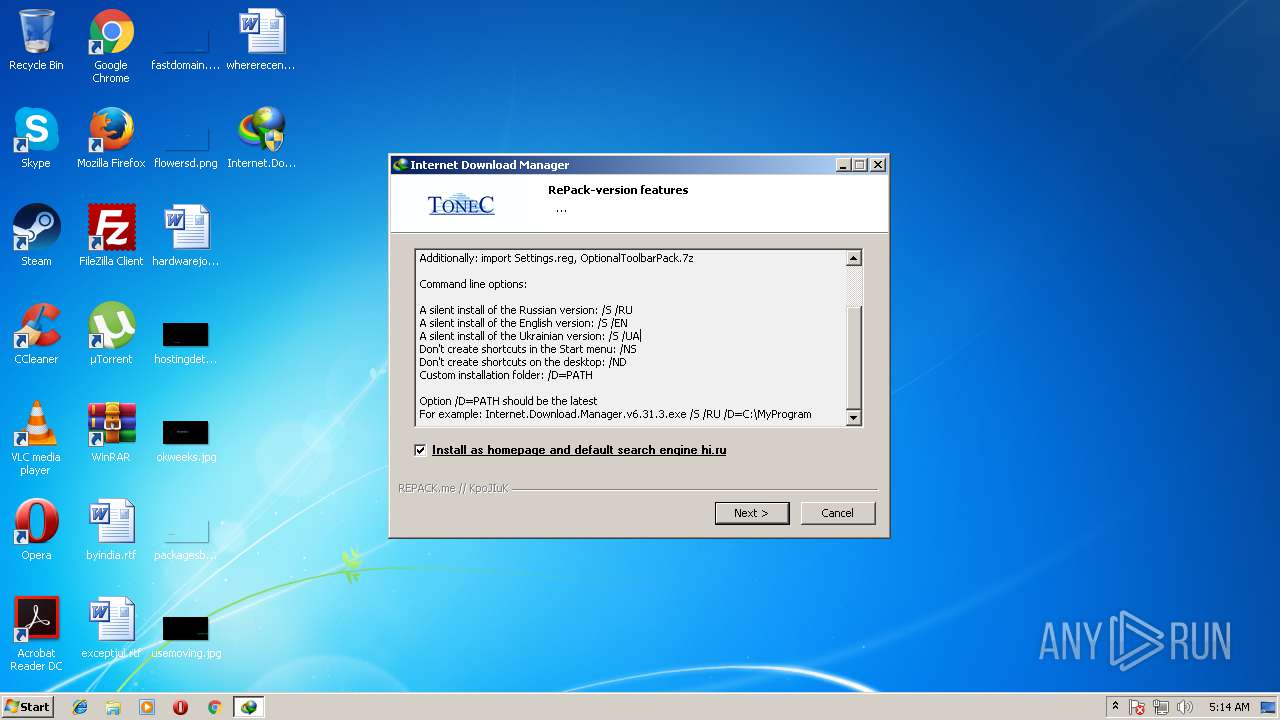
Task: Close Internet Download Manager installer window
Action: click(878, 165)
